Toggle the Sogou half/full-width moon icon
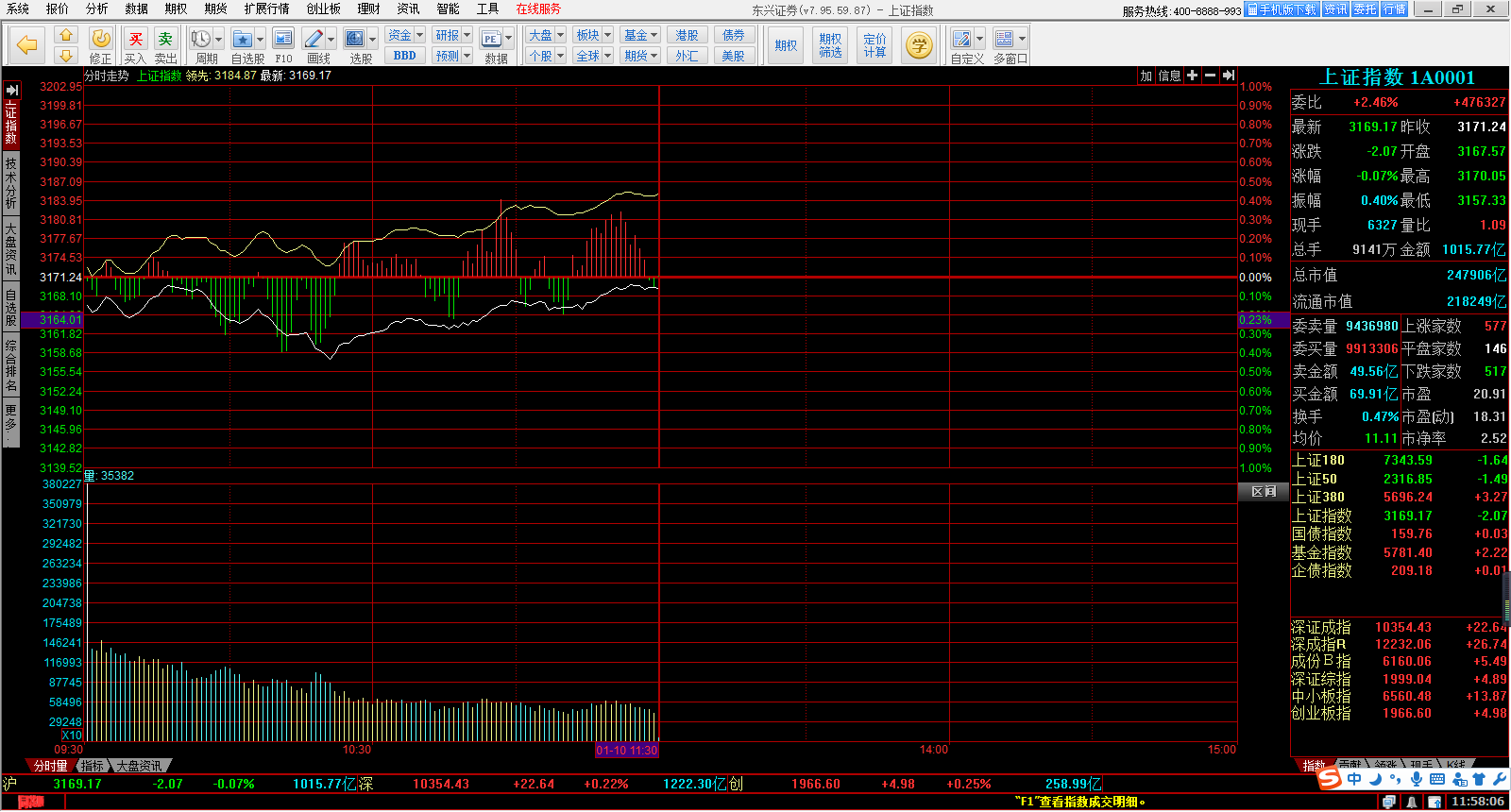This screenshot has height=812, width=1511. [1375, 779]
